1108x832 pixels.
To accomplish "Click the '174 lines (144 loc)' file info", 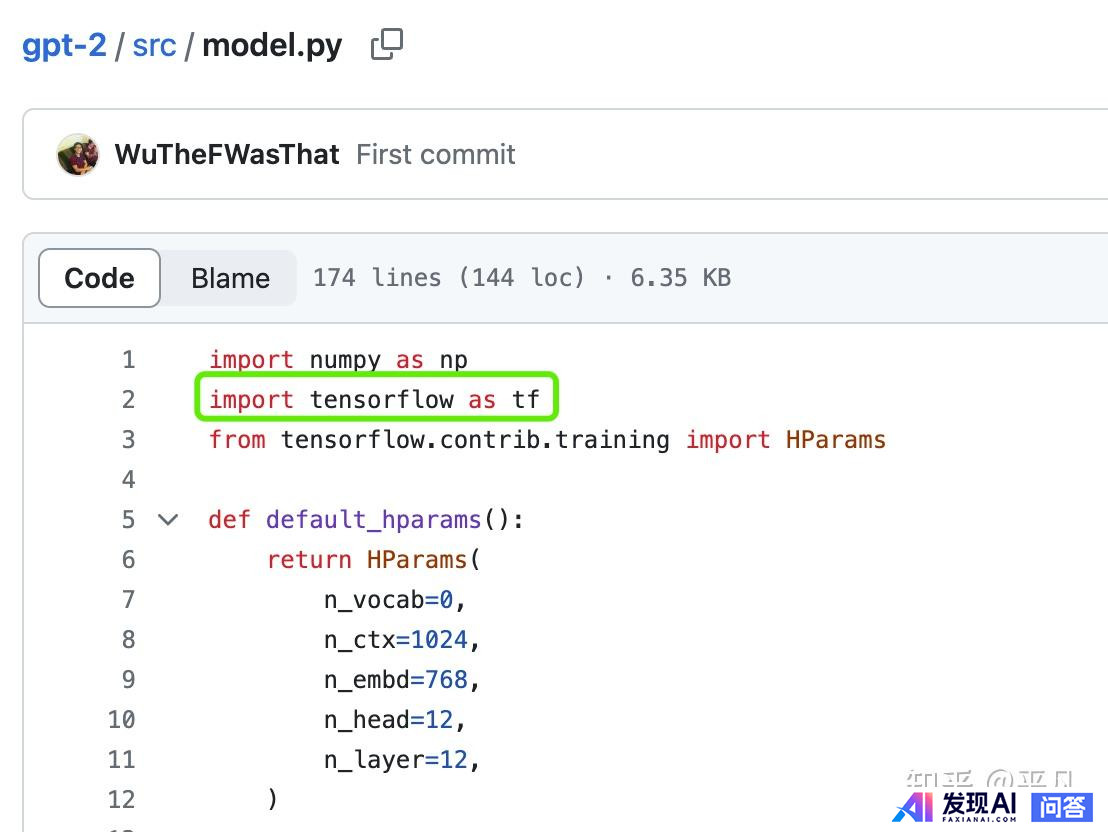I will coord(449,278).
